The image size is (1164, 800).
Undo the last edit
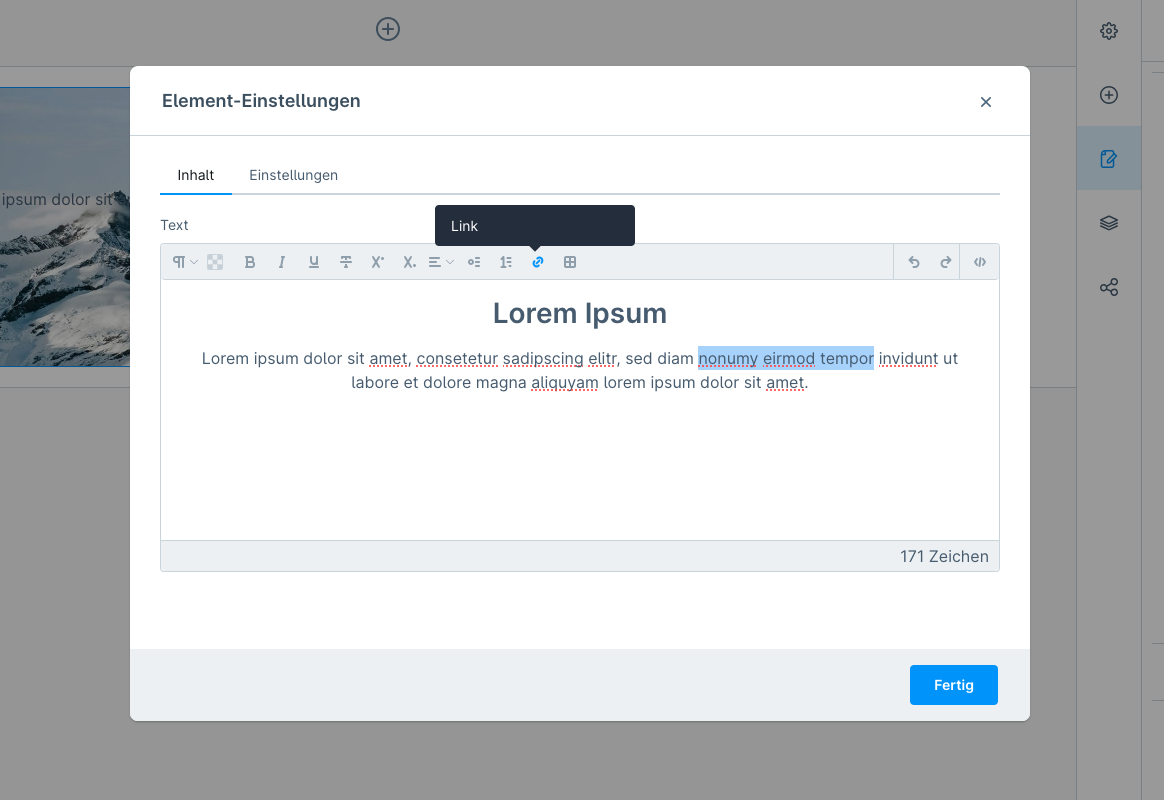click(x=913, y=262)
